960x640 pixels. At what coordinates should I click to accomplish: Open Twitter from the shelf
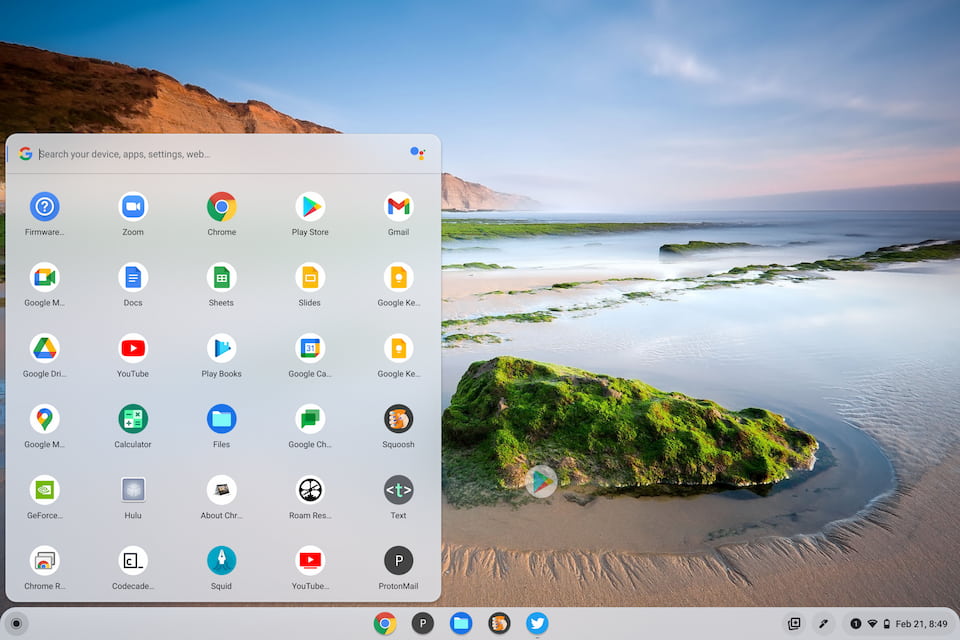537,623
